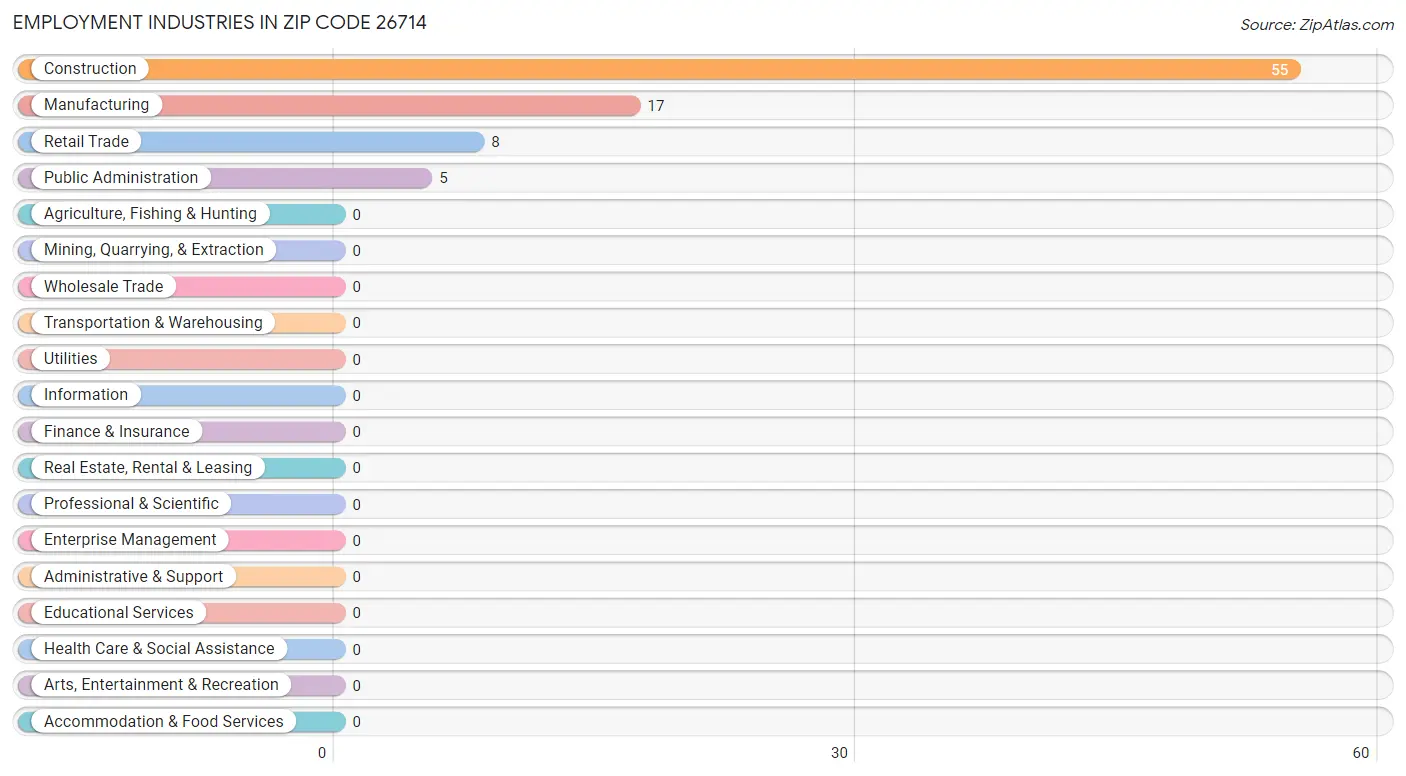Screen dimensions: 1406x776
Task: Click the Retail Trade value 8
Action: (495, 142)
